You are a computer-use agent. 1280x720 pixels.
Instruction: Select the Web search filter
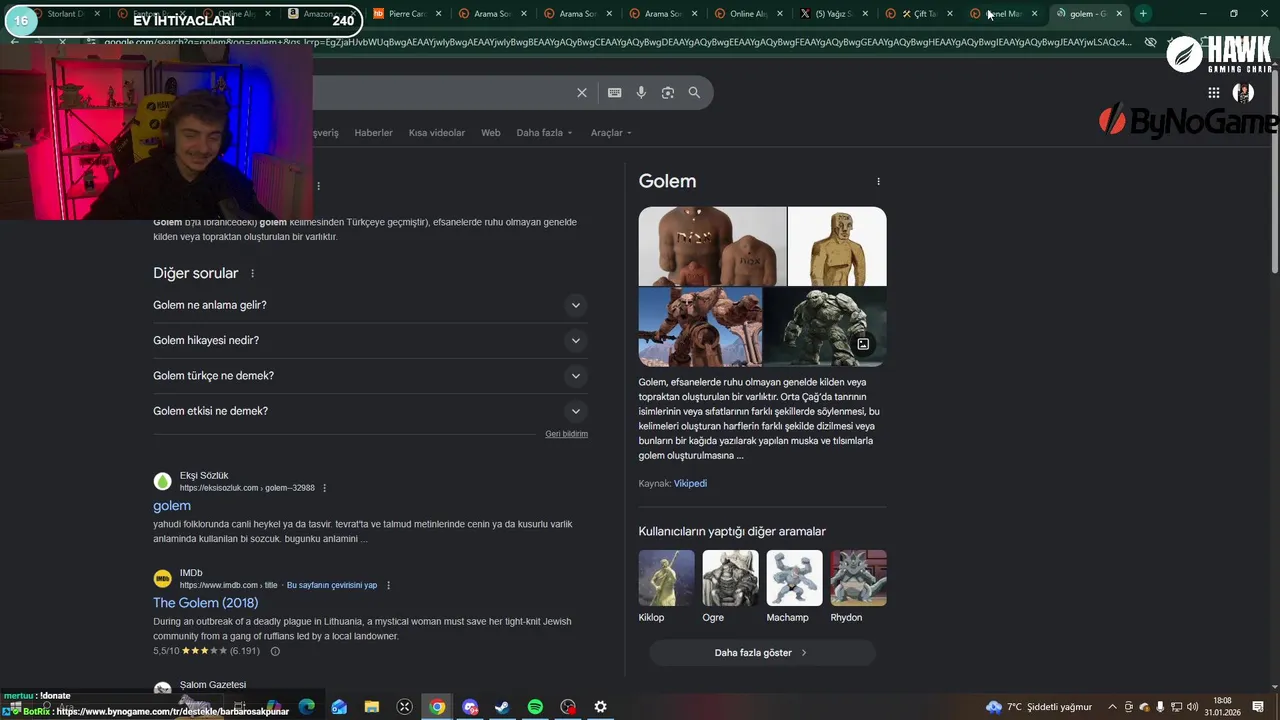pos(490,133)
